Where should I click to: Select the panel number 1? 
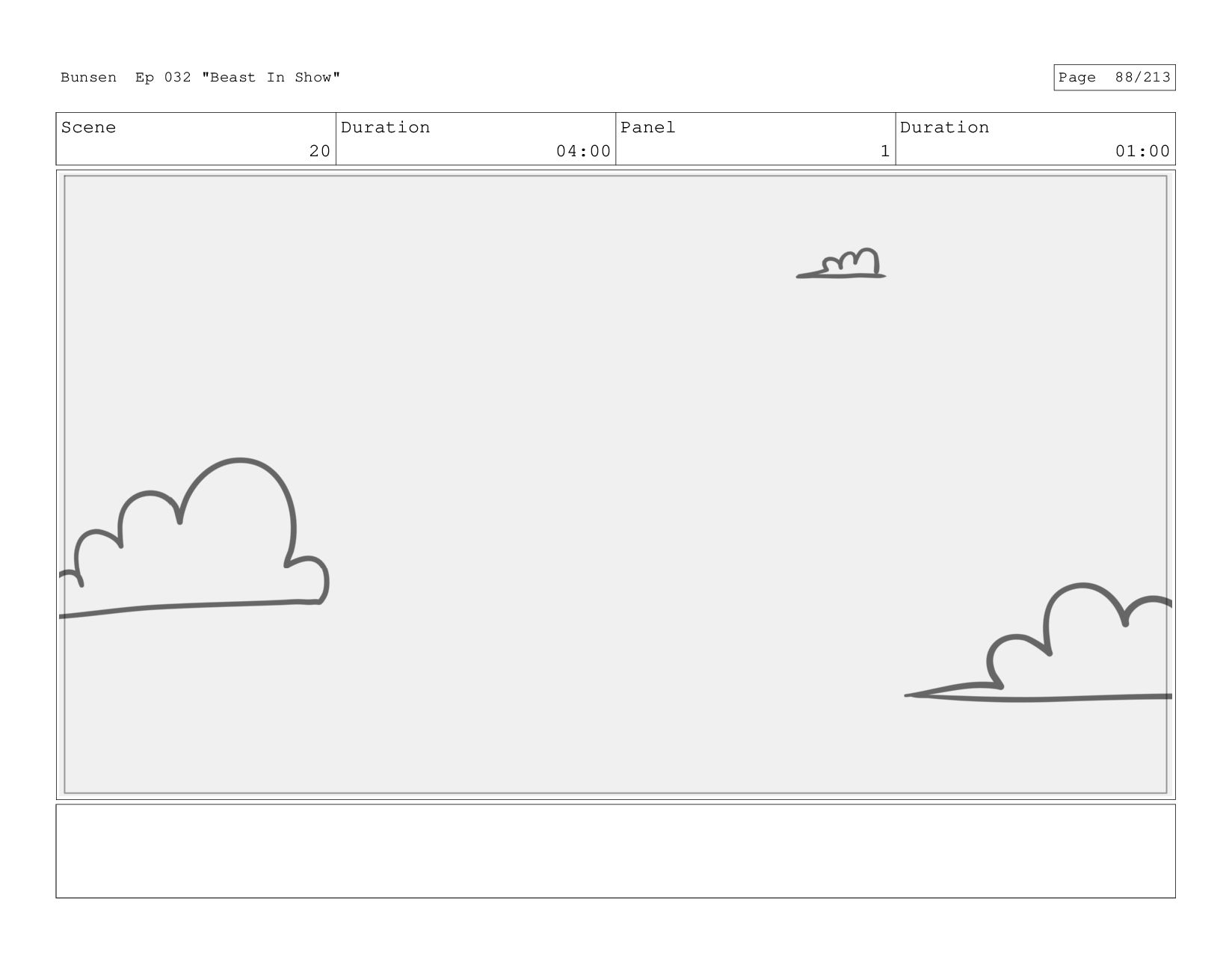pos(885,151)
